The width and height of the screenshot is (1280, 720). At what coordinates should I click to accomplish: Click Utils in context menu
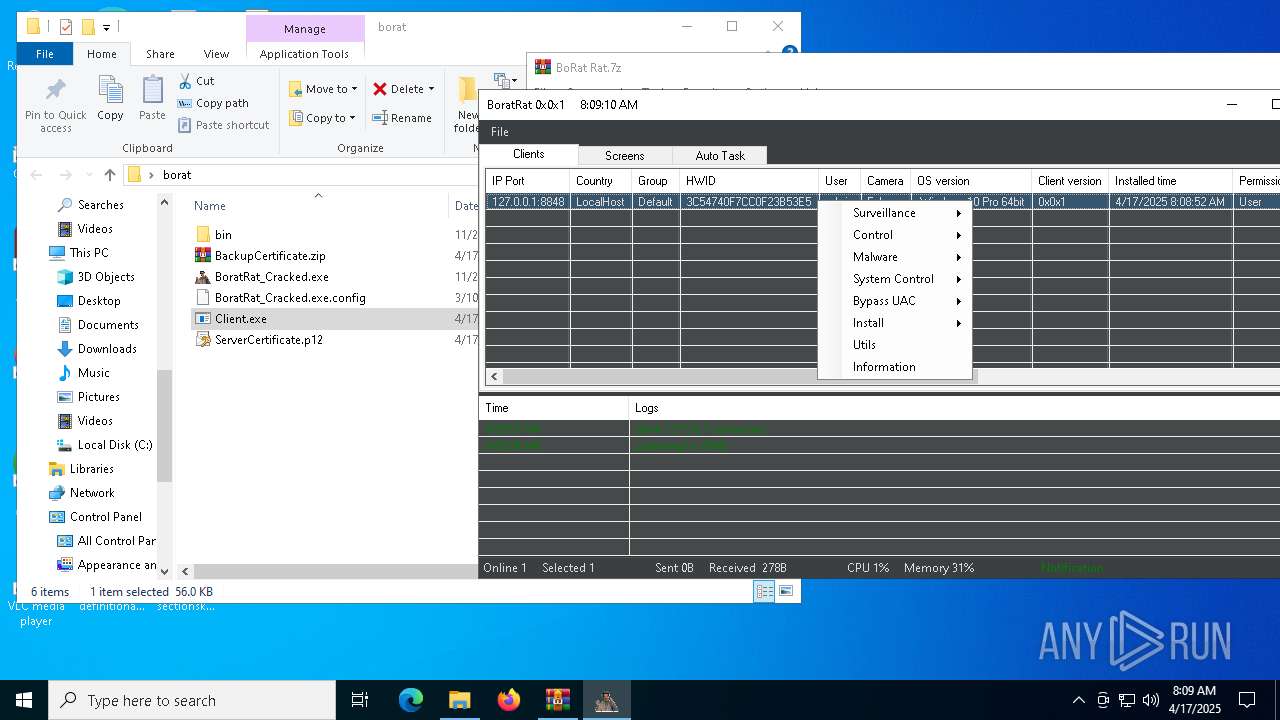(x=895, y=345)
